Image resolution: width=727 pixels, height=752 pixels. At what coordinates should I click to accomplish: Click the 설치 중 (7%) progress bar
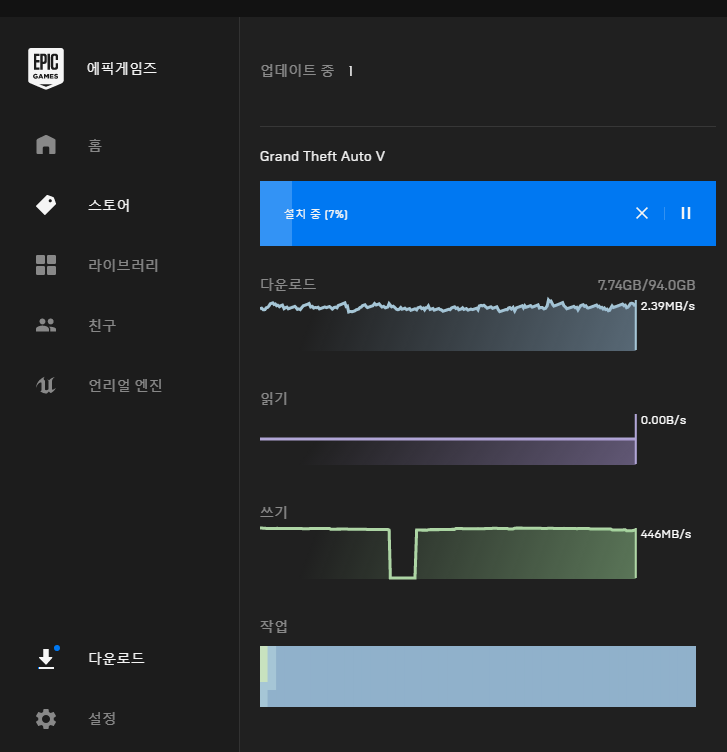click(488, 213)
